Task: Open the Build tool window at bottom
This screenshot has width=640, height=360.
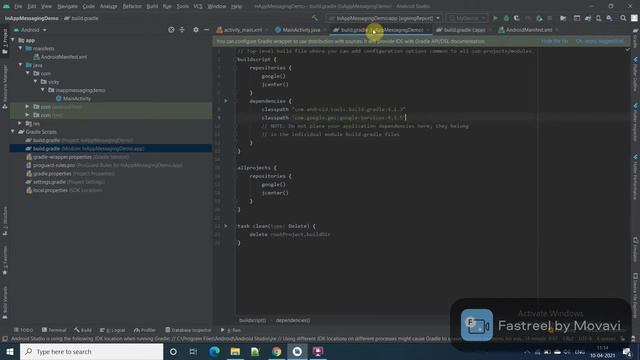Action: pyautogui.click(x=83, y=330)
